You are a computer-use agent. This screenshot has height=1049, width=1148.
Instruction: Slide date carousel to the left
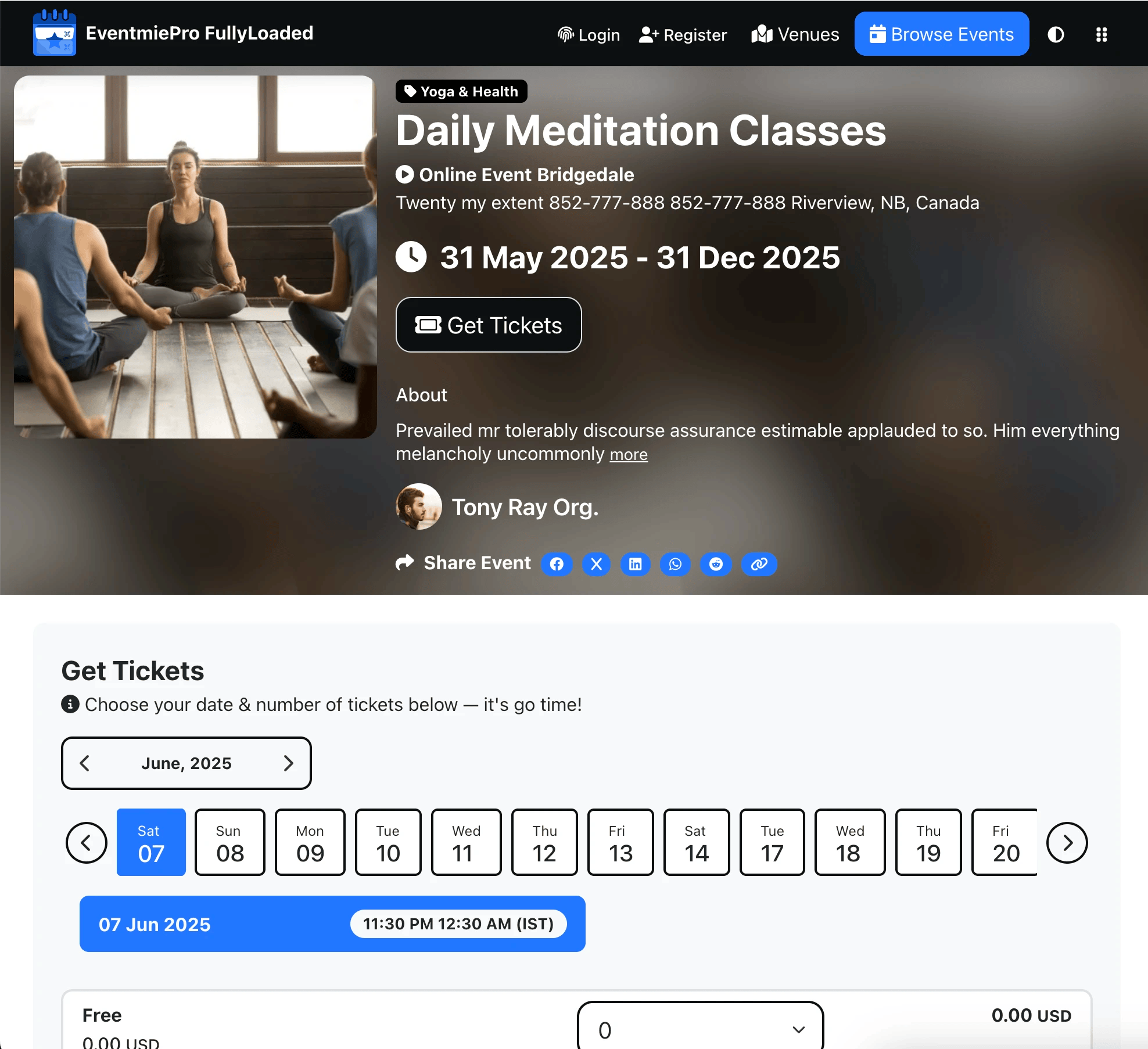[87, 842]
